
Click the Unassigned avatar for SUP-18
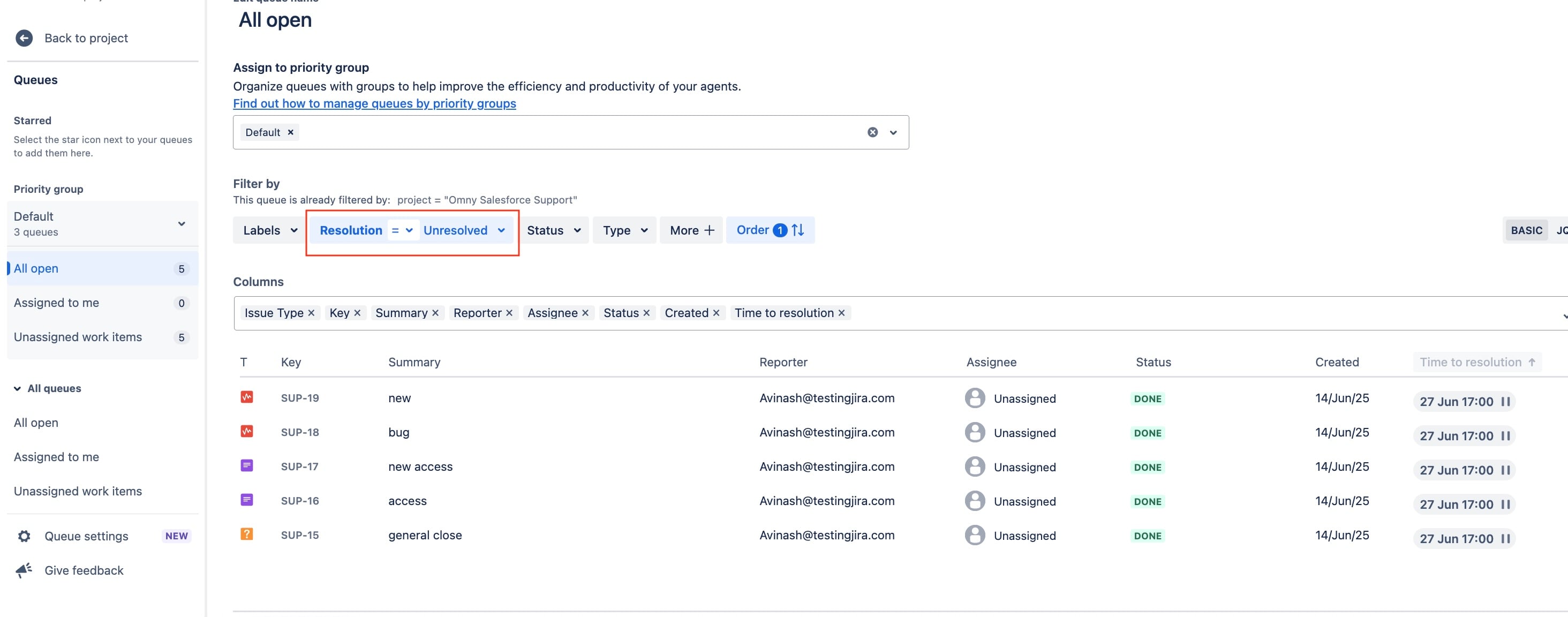point(975,433)
